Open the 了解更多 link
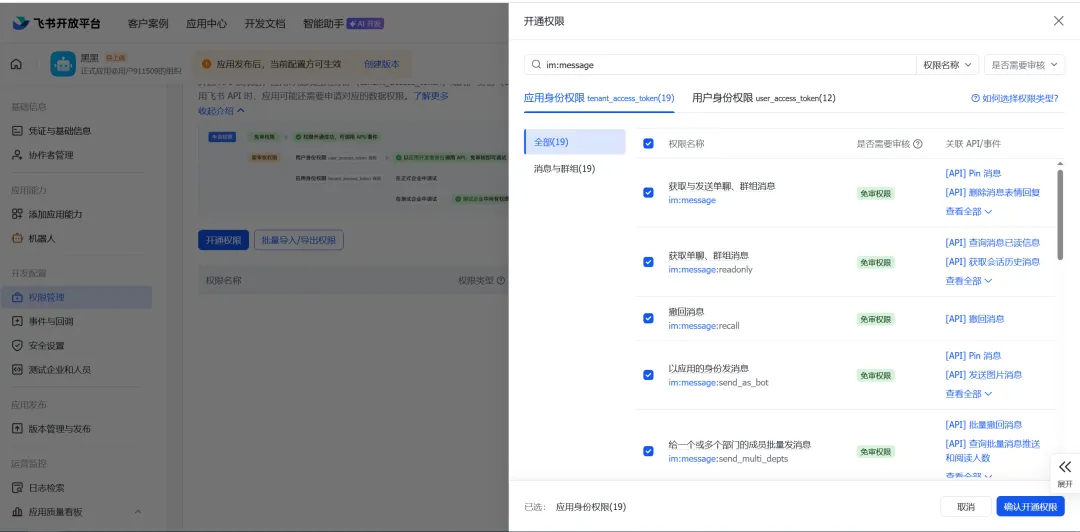This screenshot has height=532, width=1080. (x=430, y=96)
